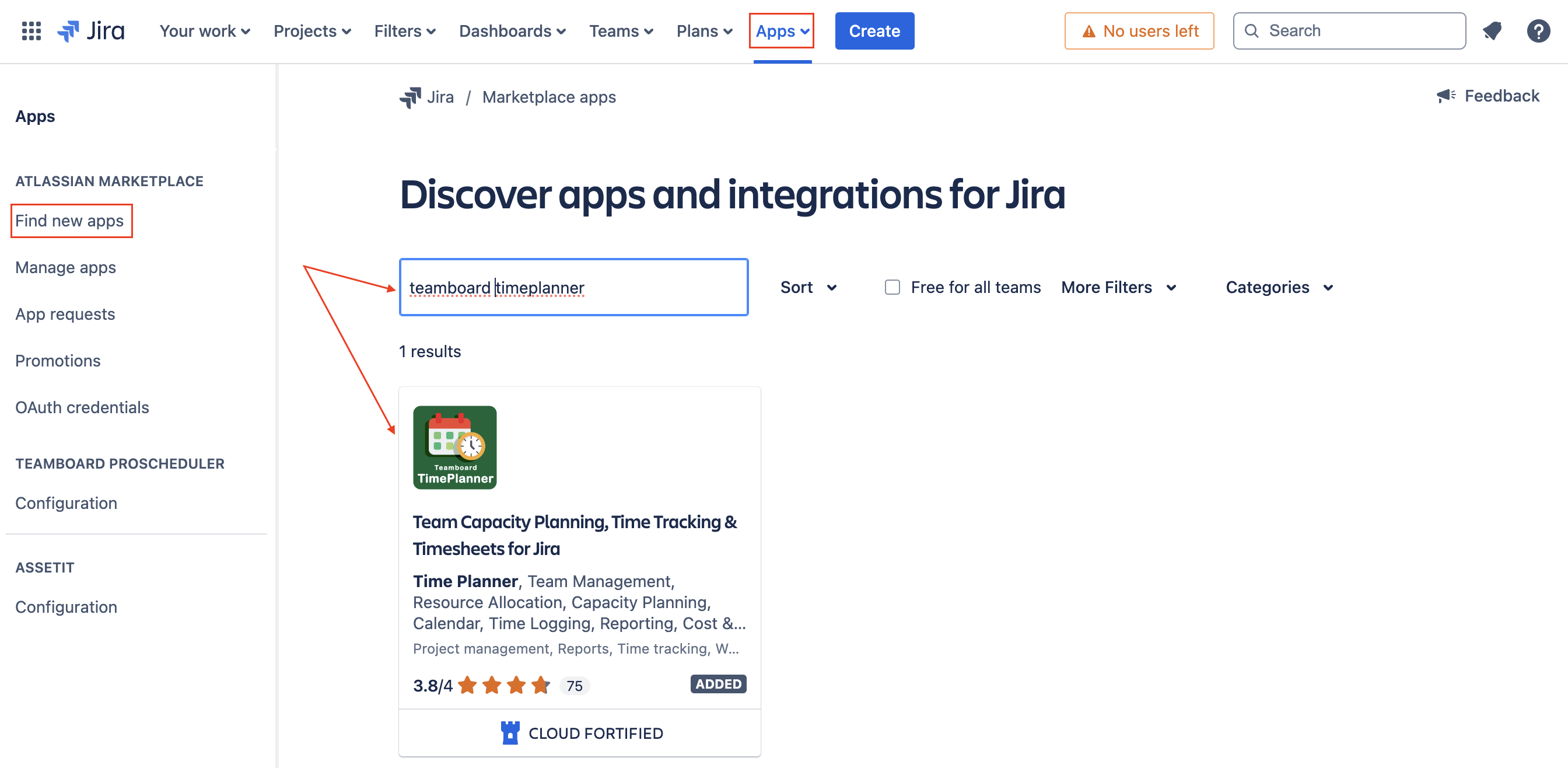Click the Apps sidebar heading
The image size is (1568, 768).
coord(36,116)
